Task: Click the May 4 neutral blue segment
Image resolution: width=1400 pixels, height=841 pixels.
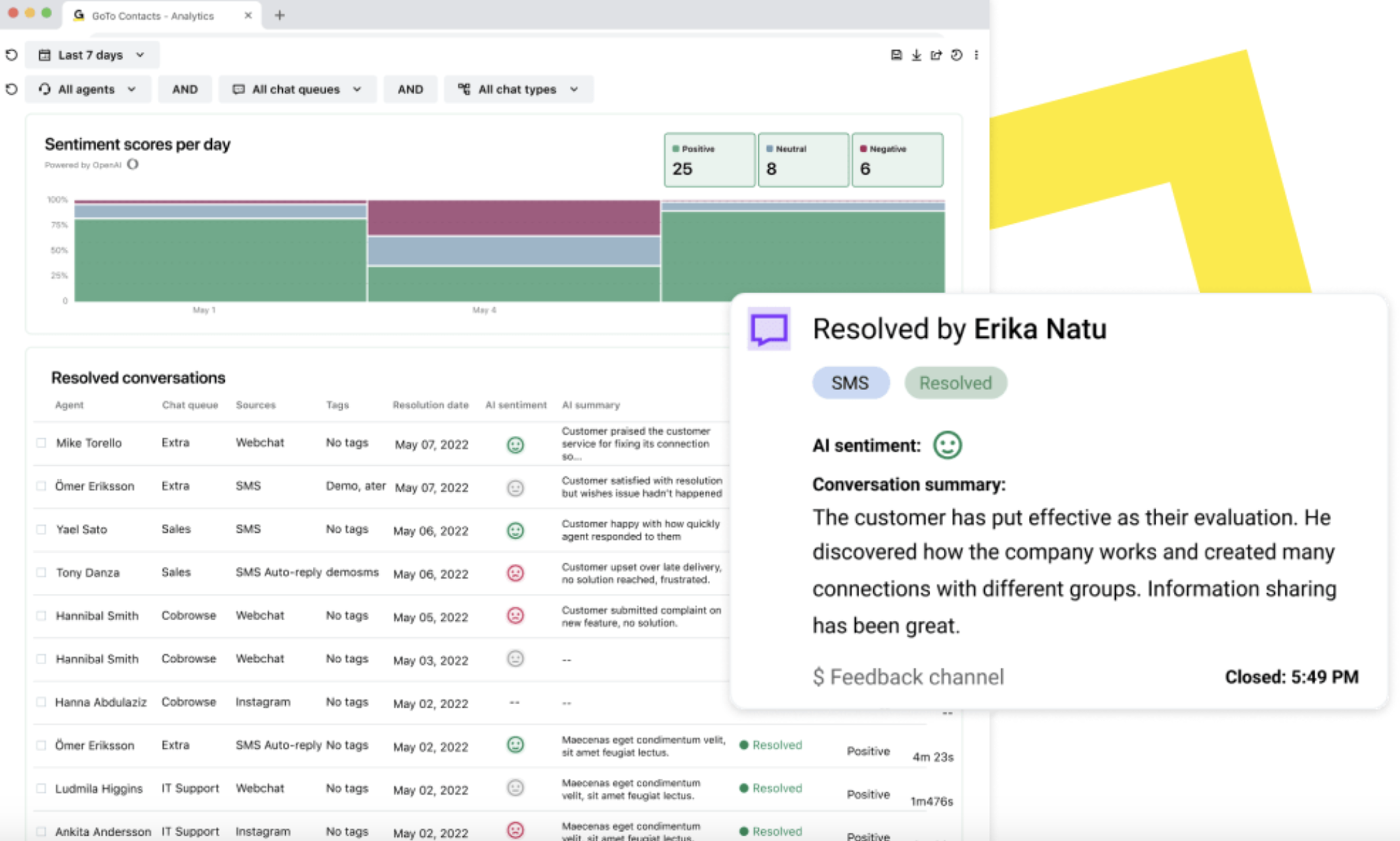Action: point(514,251)
